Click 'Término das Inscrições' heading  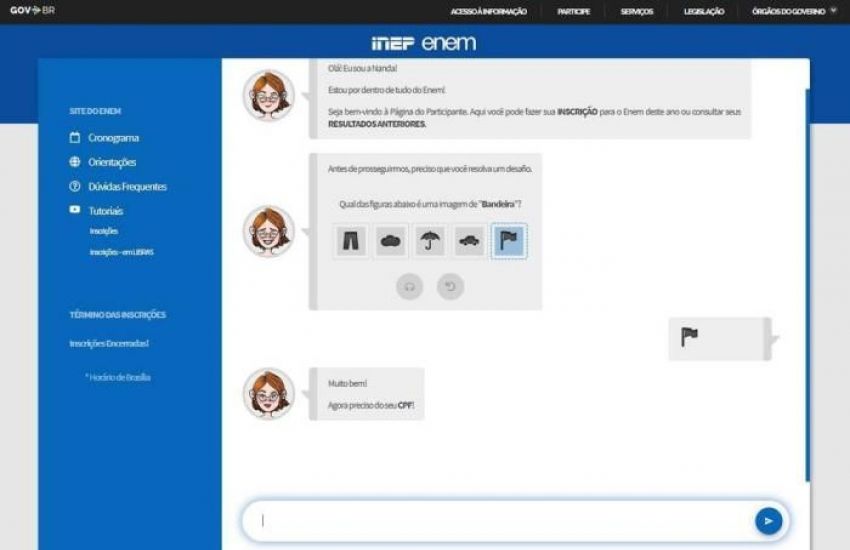118,315
